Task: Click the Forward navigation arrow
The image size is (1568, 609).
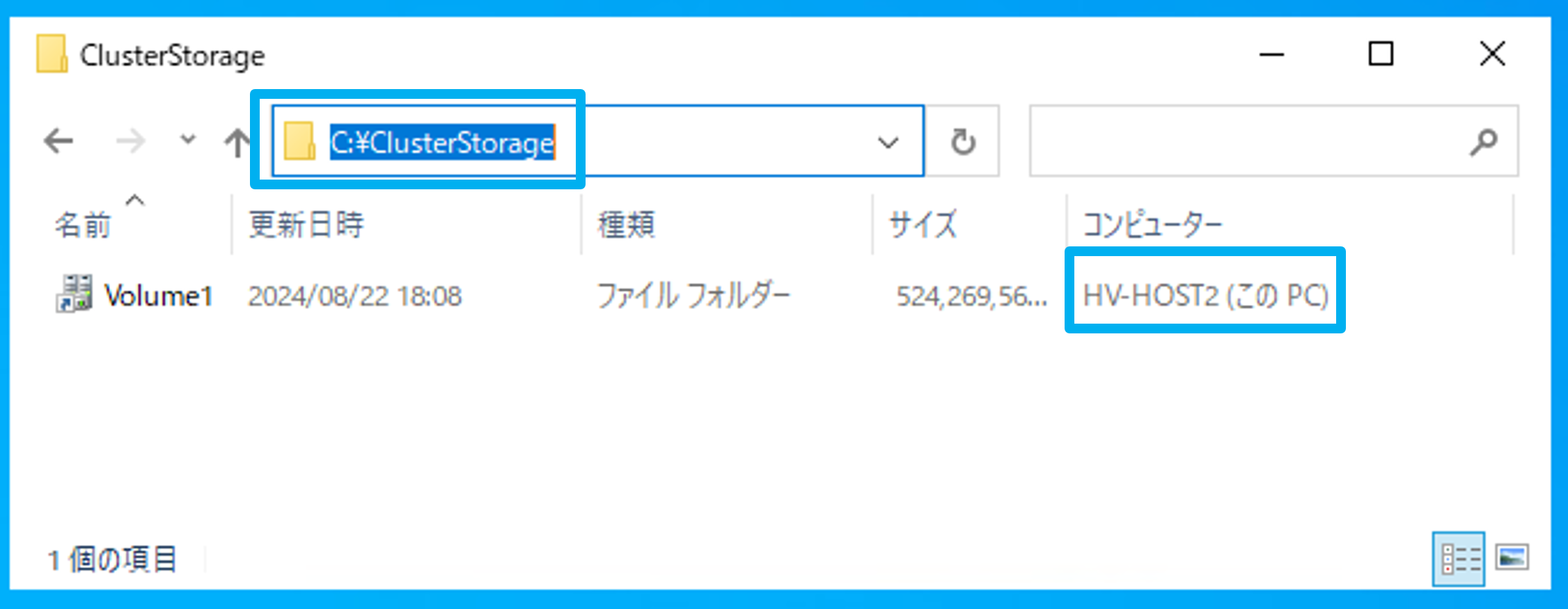Action: coord(130,141)
